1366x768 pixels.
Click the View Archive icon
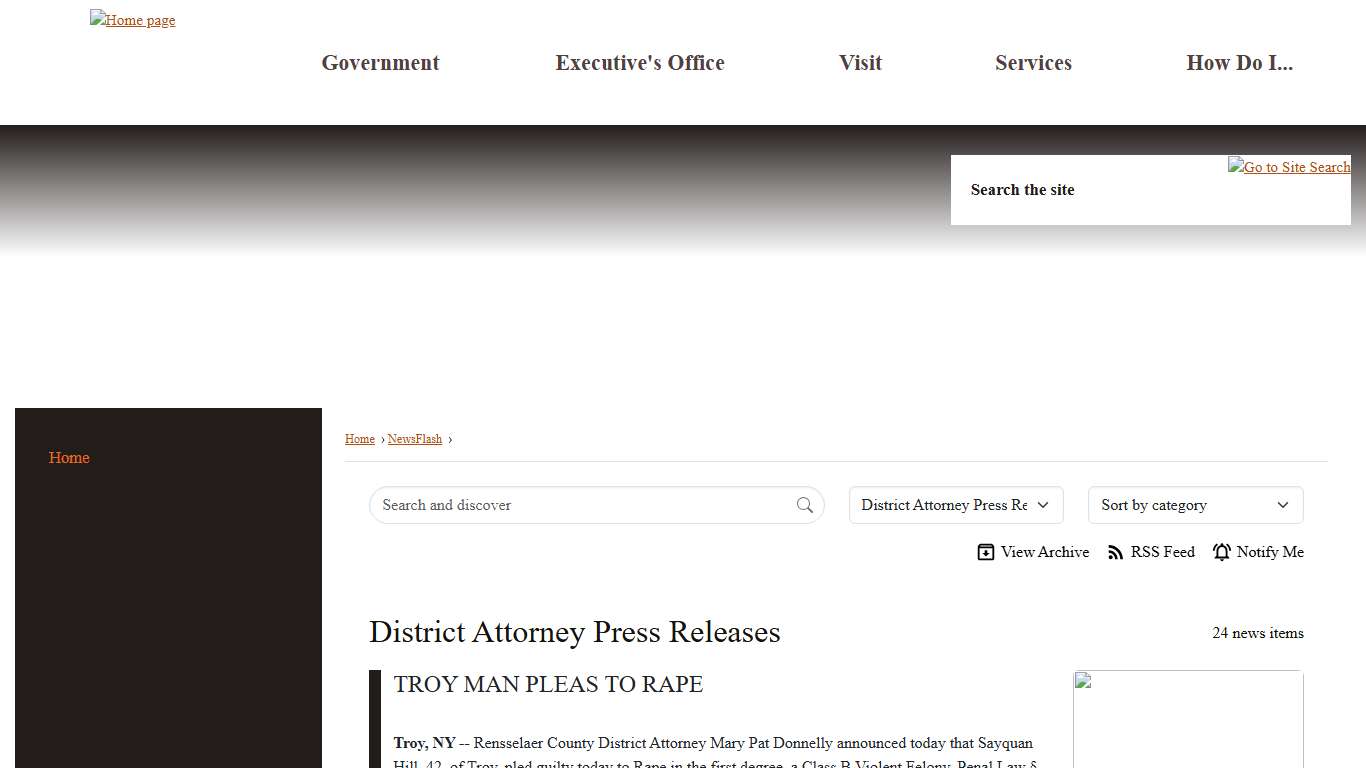click(986, 552)
